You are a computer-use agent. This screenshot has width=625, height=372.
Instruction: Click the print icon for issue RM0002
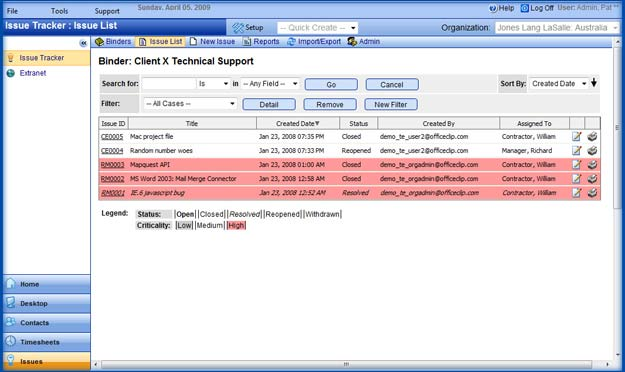(x=592, y=179)
